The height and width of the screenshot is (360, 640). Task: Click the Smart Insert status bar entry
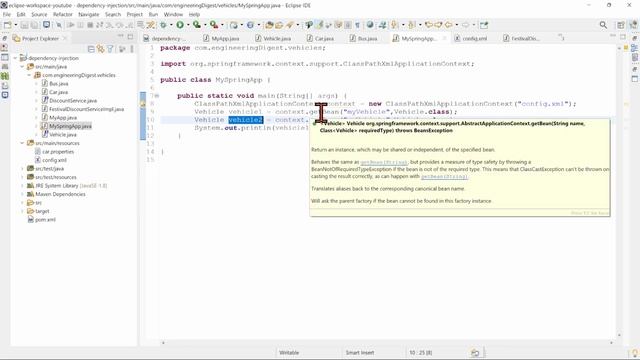(360, 353)
